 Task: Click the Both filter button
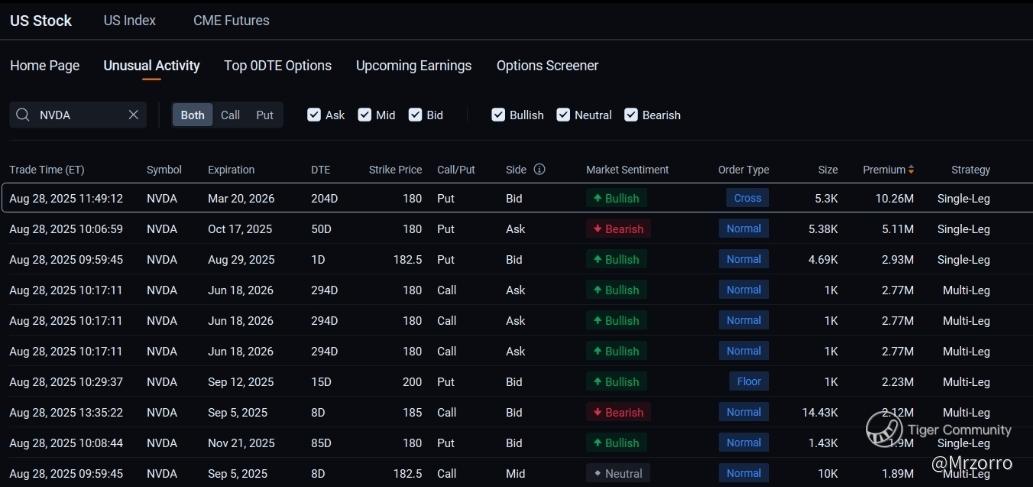[193, 115]
